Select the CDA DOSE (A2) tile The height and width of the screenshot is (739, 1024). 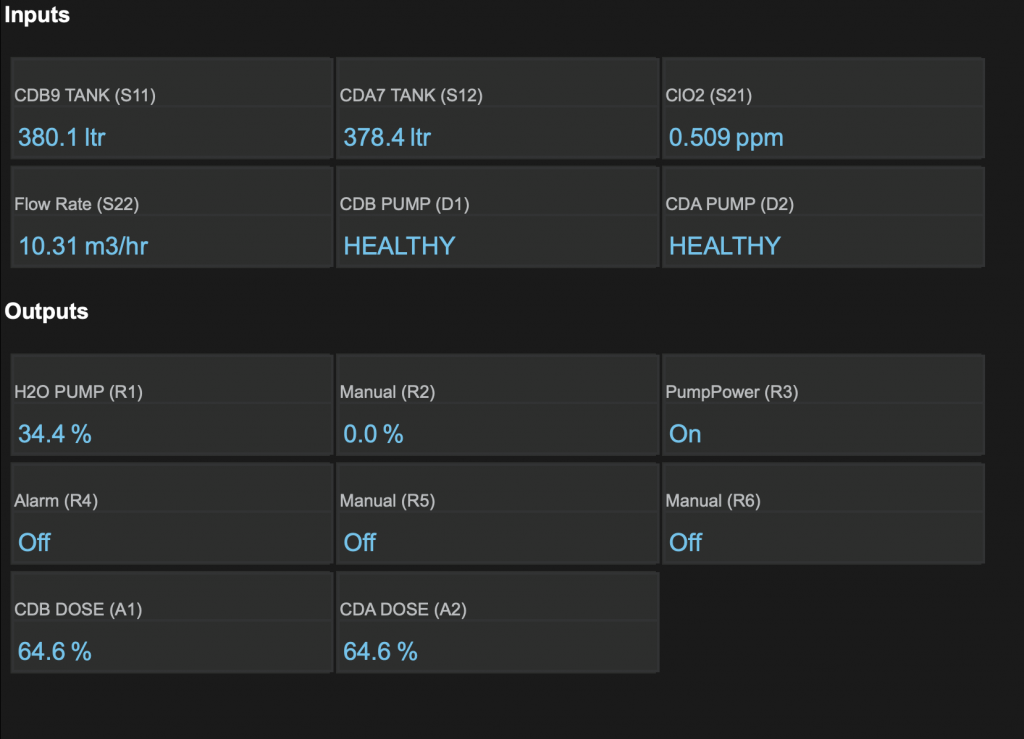coord(497,620)
